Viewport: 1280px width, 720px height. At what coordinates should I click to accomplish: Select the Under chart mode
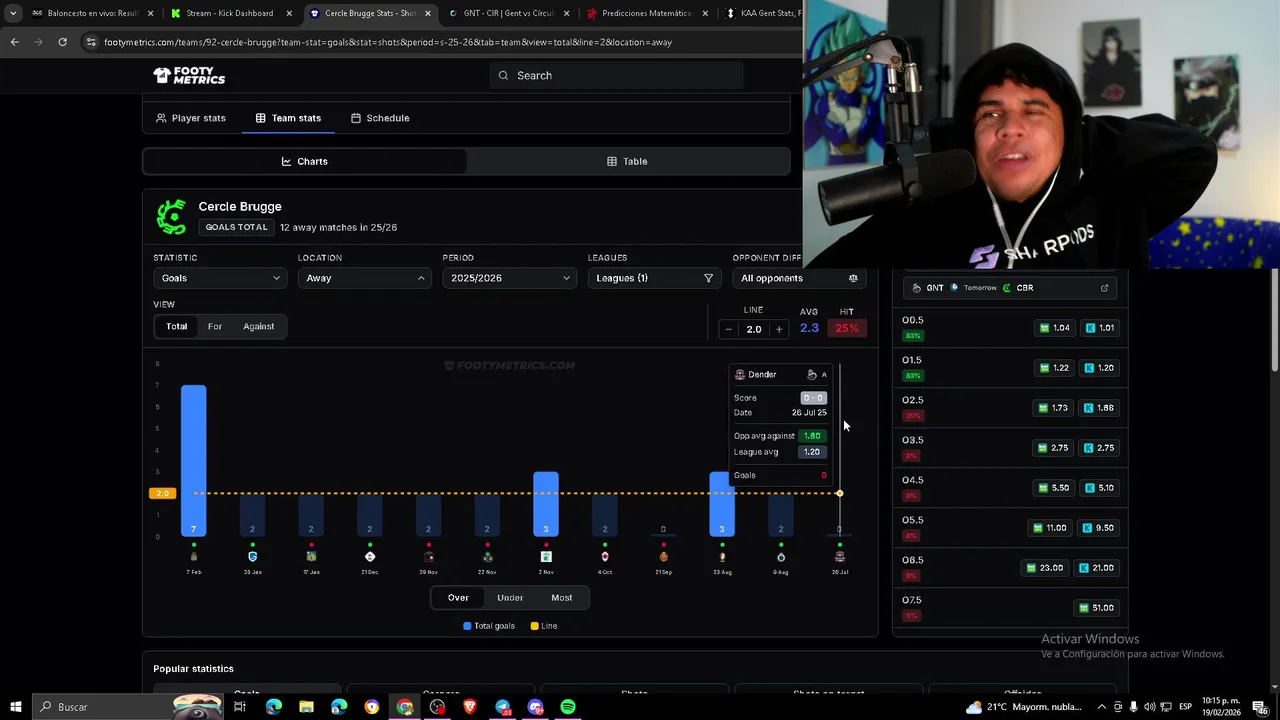pos(510,598)
